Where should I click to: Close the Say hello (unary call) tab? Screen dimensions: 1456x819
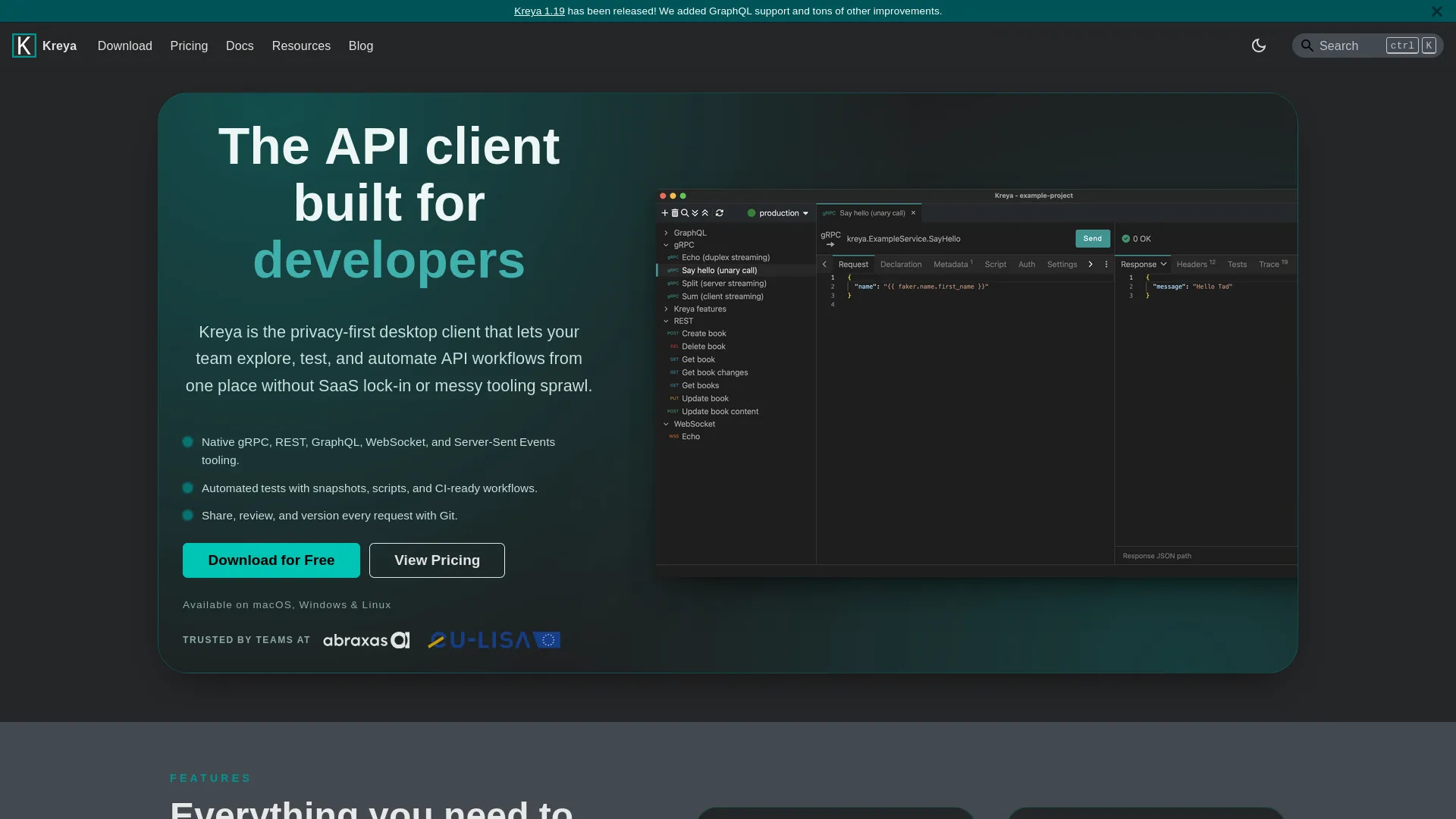coord(913,213)
